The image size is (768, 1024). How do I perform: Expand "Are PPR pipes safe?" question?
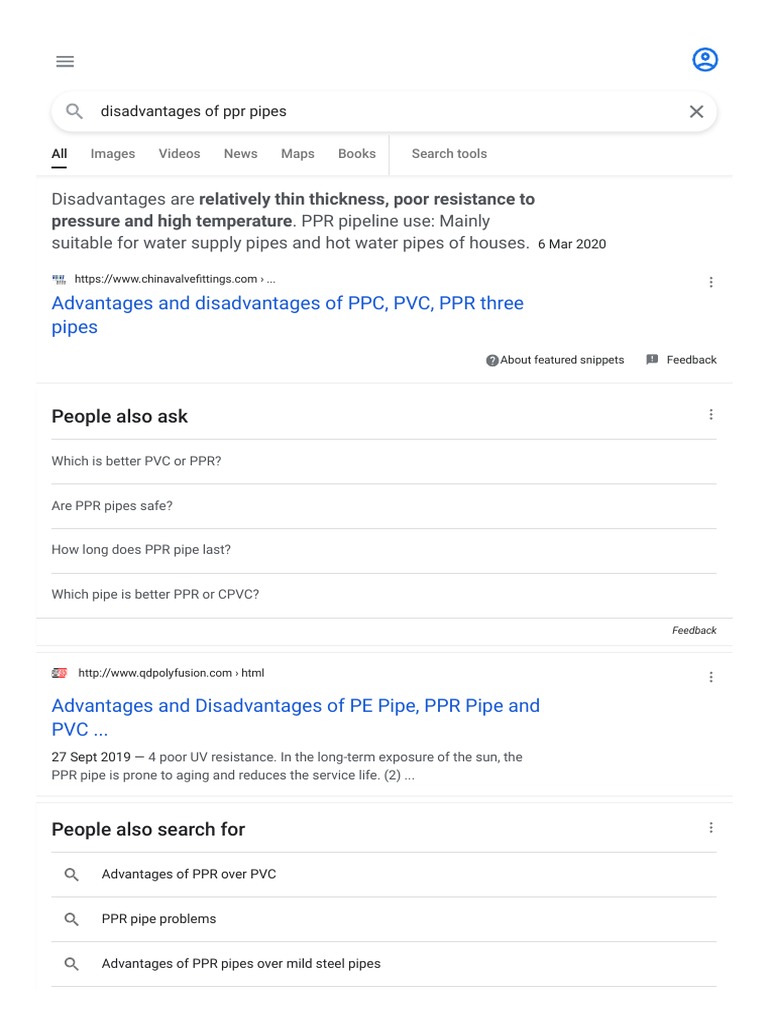point(112,506)
